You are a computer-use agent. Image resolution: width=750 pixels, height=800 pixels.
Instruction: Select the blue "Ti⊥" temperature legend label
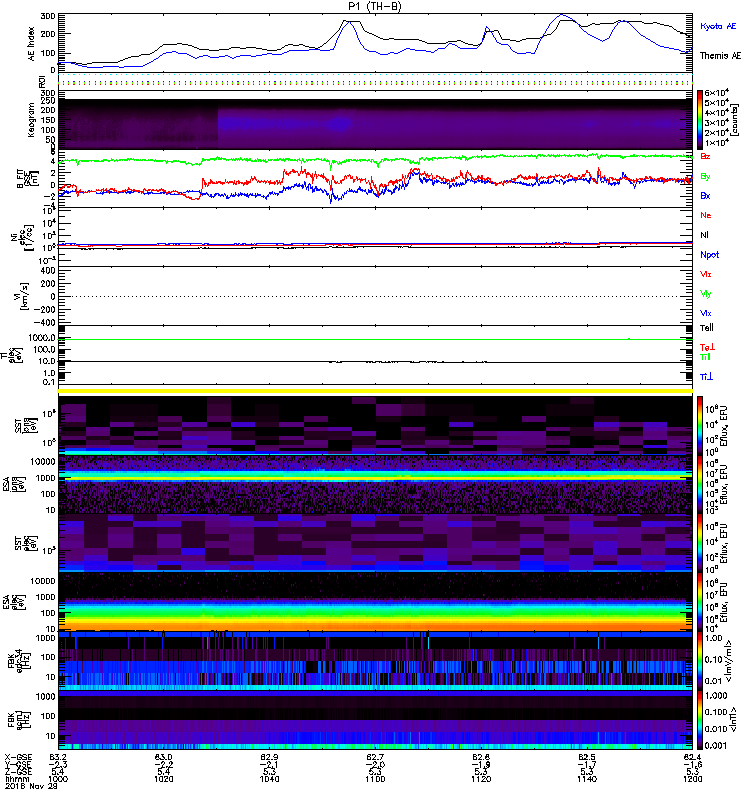pyautogui.click(x=706, y=377)
